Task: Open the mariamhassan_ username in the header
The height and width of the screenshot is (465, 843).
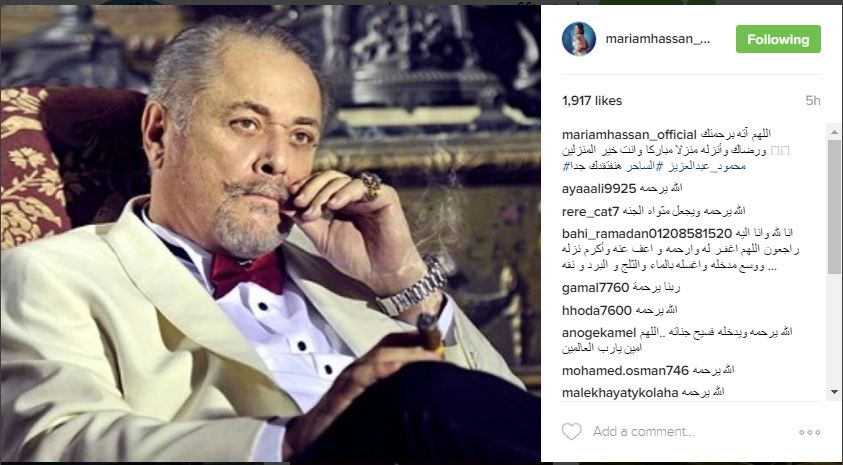Action: (658, 39)
